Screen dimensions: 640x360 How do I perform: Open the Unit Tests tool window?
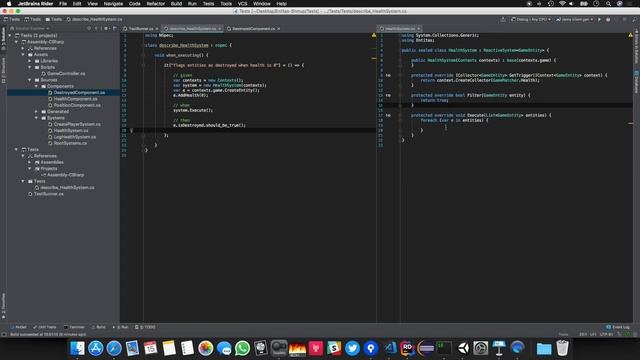[44, 327]
